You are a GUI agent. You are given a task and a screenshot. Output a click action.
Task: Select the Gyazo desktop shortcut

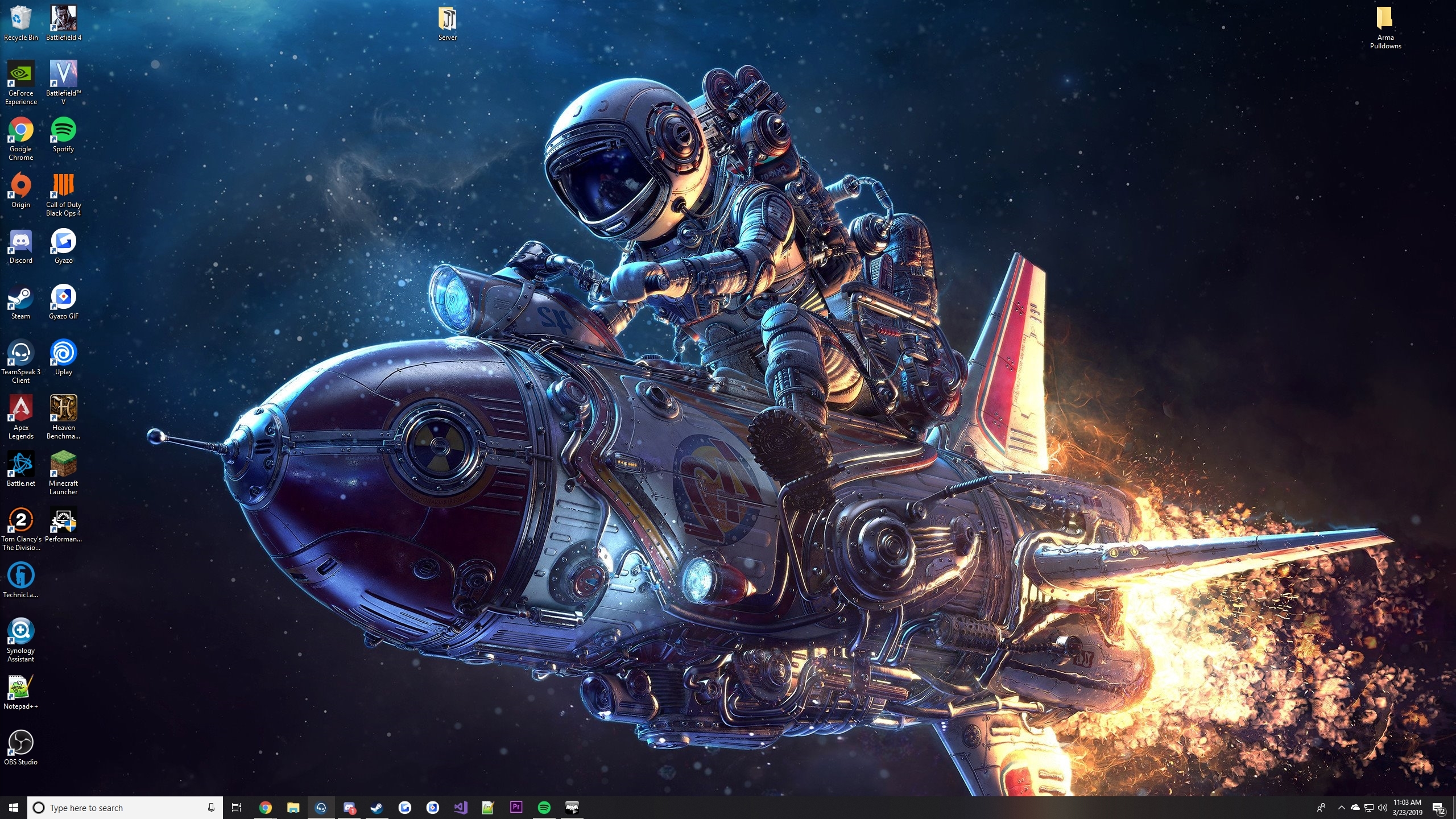point(63,246)
